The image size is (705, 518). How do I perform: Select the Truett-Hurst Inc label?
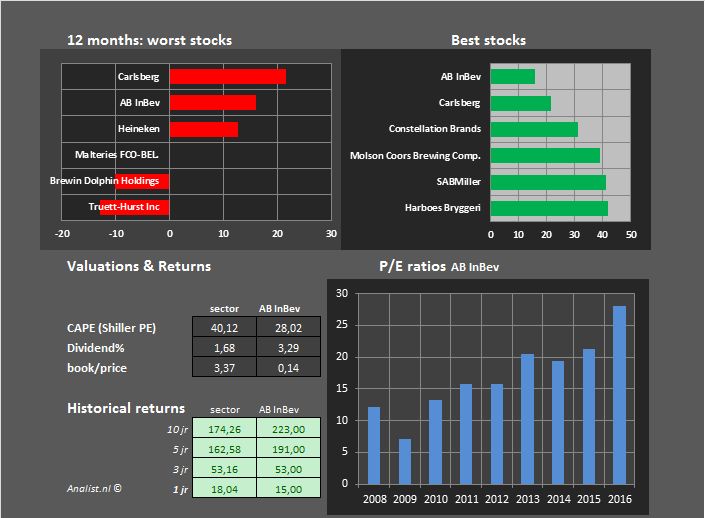124,207
